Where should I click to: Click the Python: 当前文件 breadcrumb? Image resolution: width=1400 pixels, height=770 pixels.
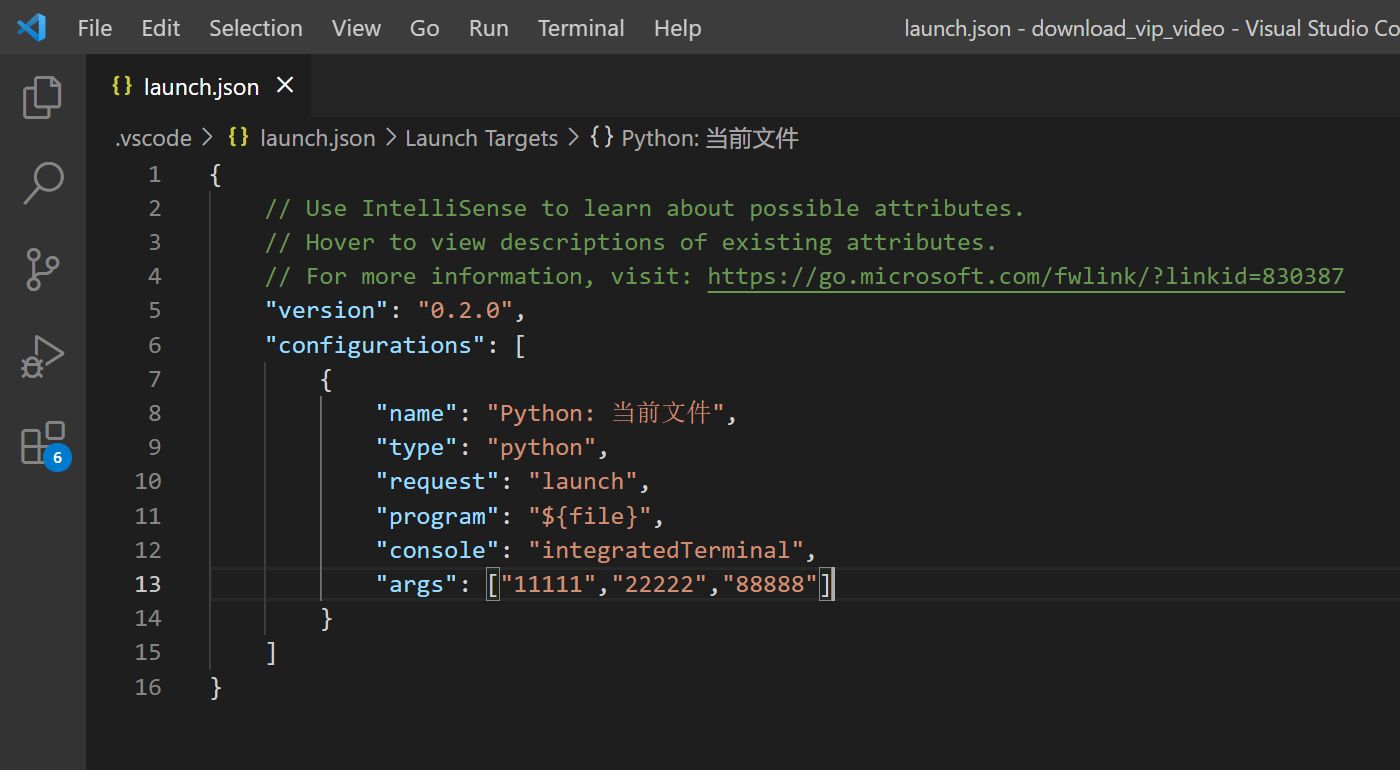695,138
